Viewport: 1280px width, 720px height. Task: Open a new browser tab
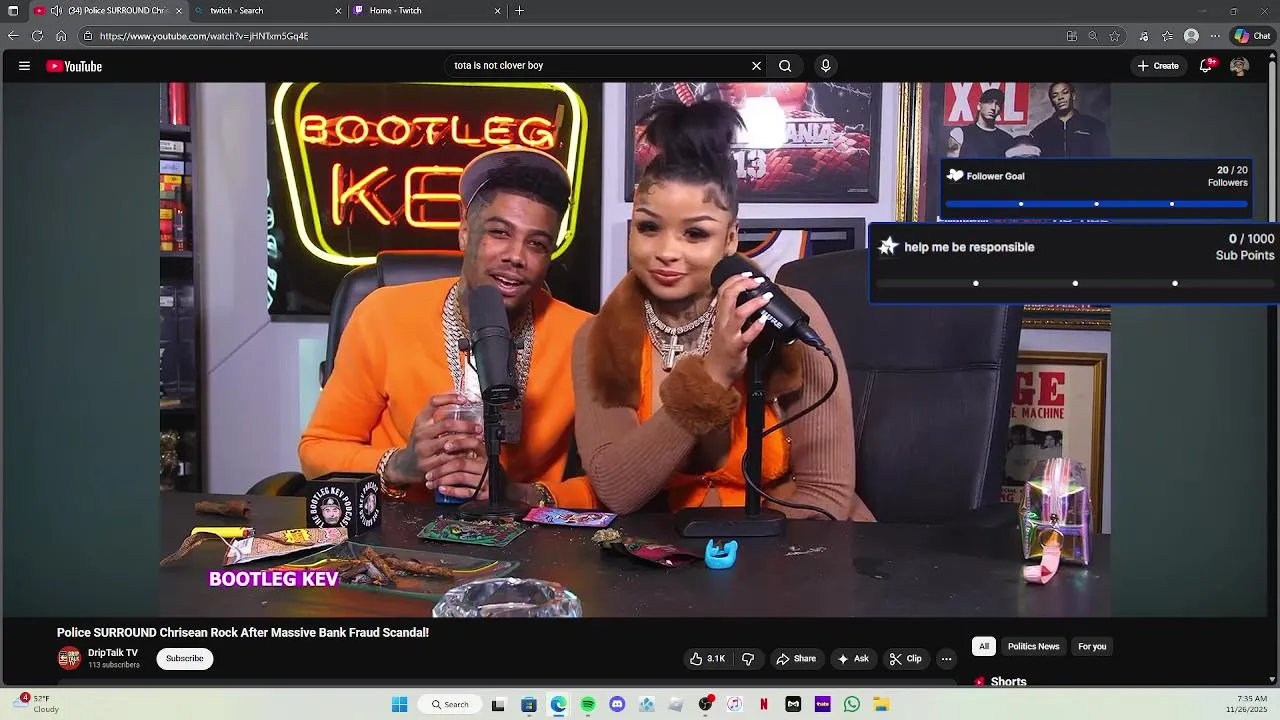[x=519, y=11]
